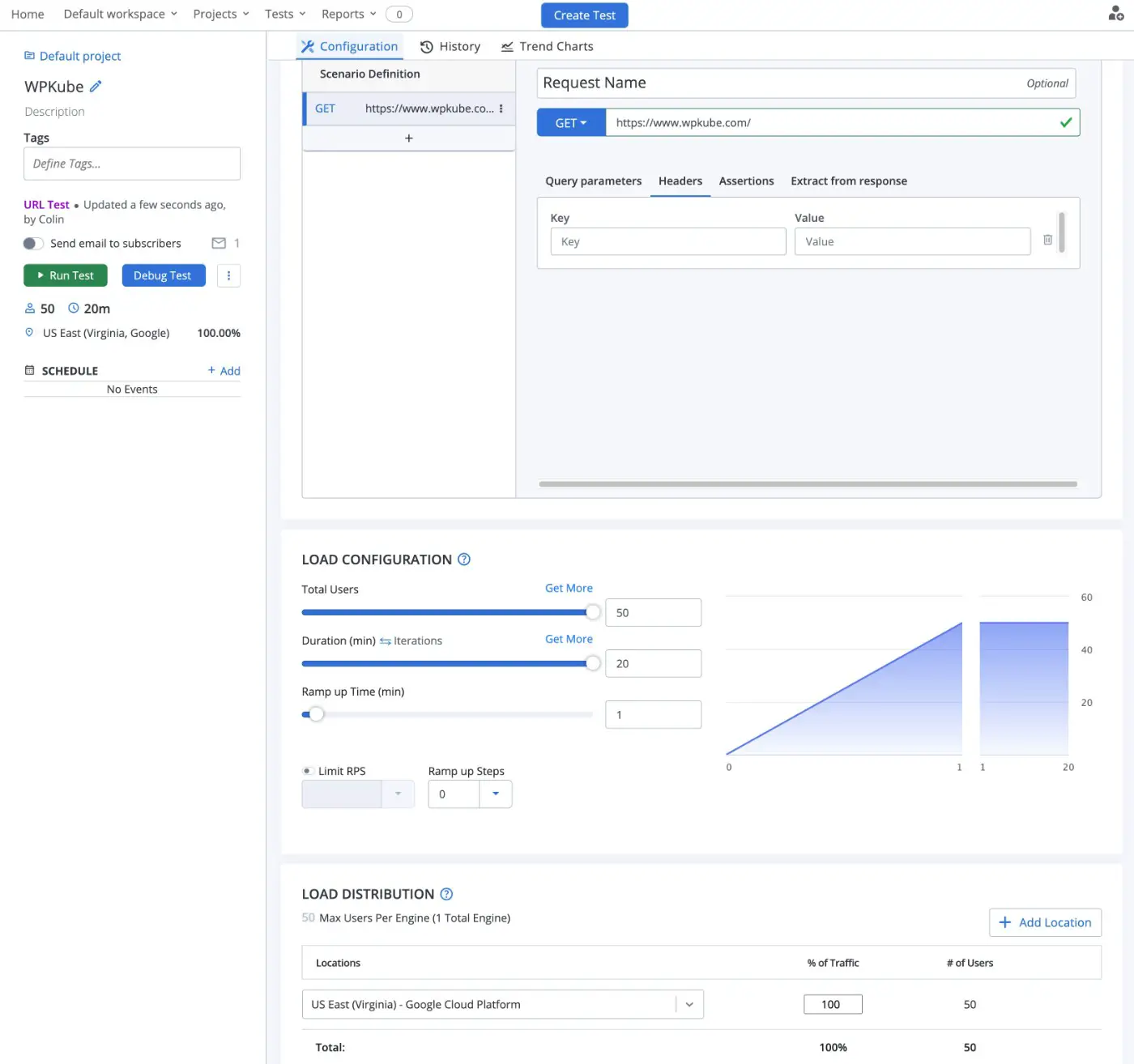Click the green checkmark in URL field
The image size is (1134, 1064).
tap(1066, 122)
